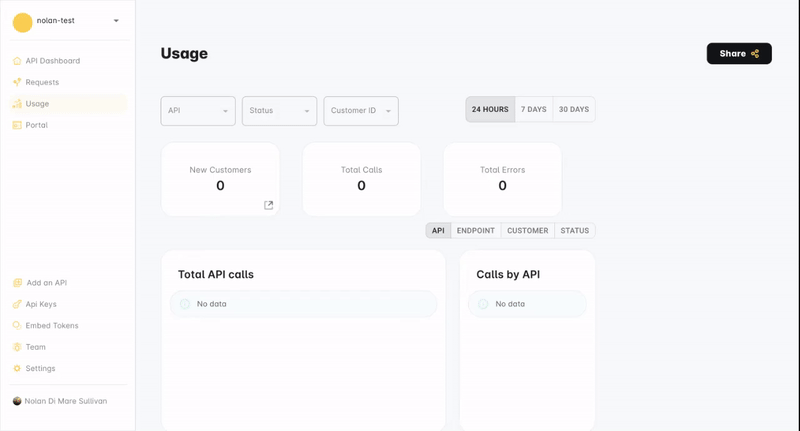The image size is (800, 431).
Task: Click the Team icon in sidebar
Action: tap(17, 347)
